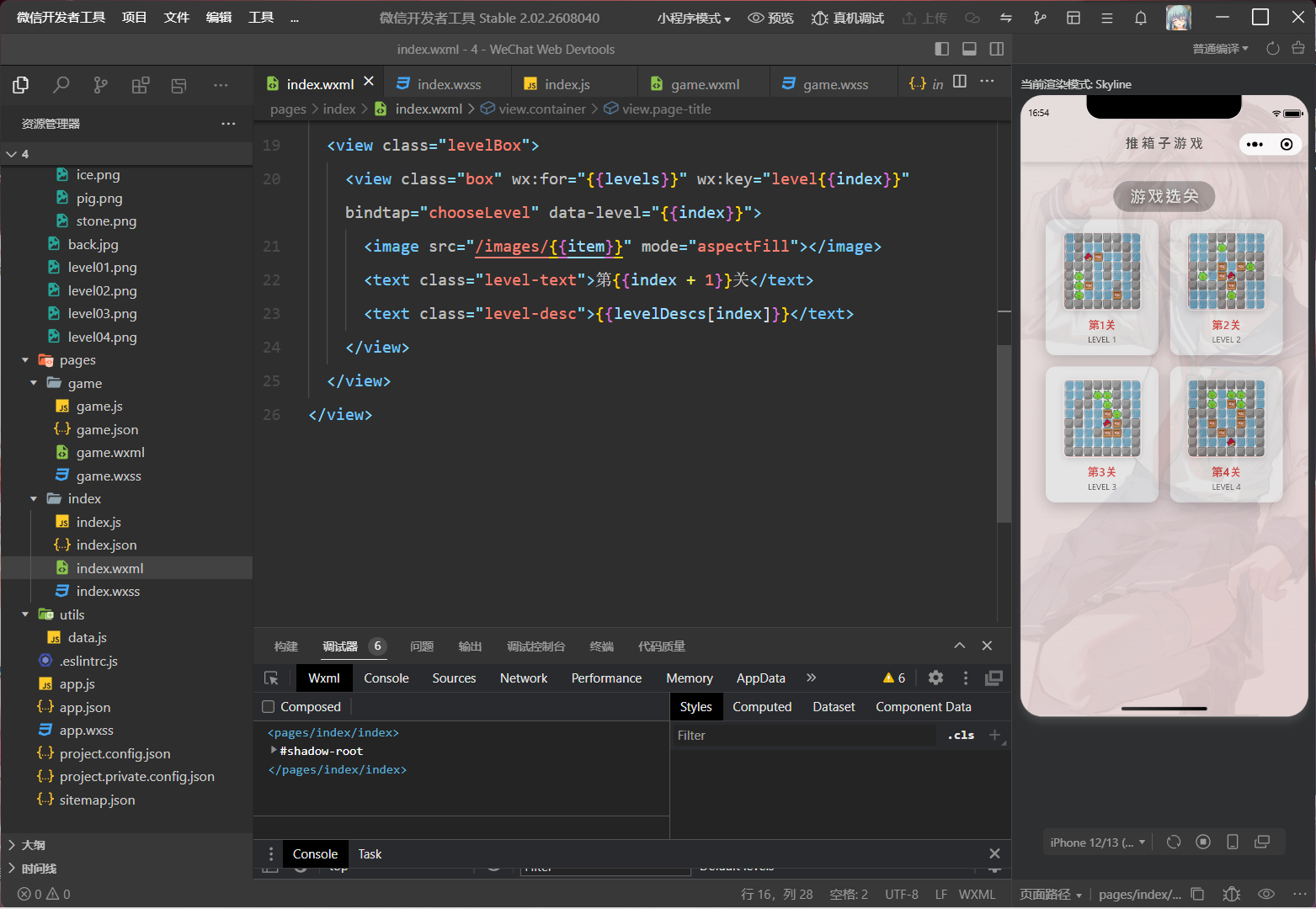Collapse the index folder
Screen dimensions: 1316x909
coord(34,499)
